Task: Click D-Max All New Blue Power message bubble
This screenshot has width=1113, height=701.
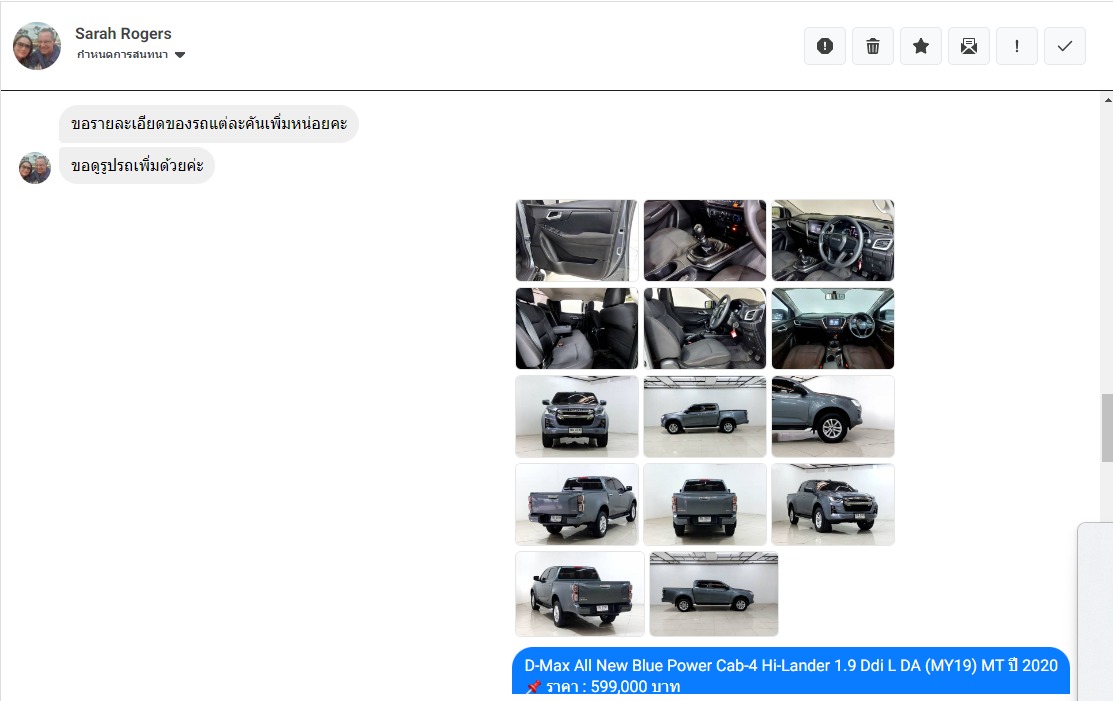Action: 791,671
